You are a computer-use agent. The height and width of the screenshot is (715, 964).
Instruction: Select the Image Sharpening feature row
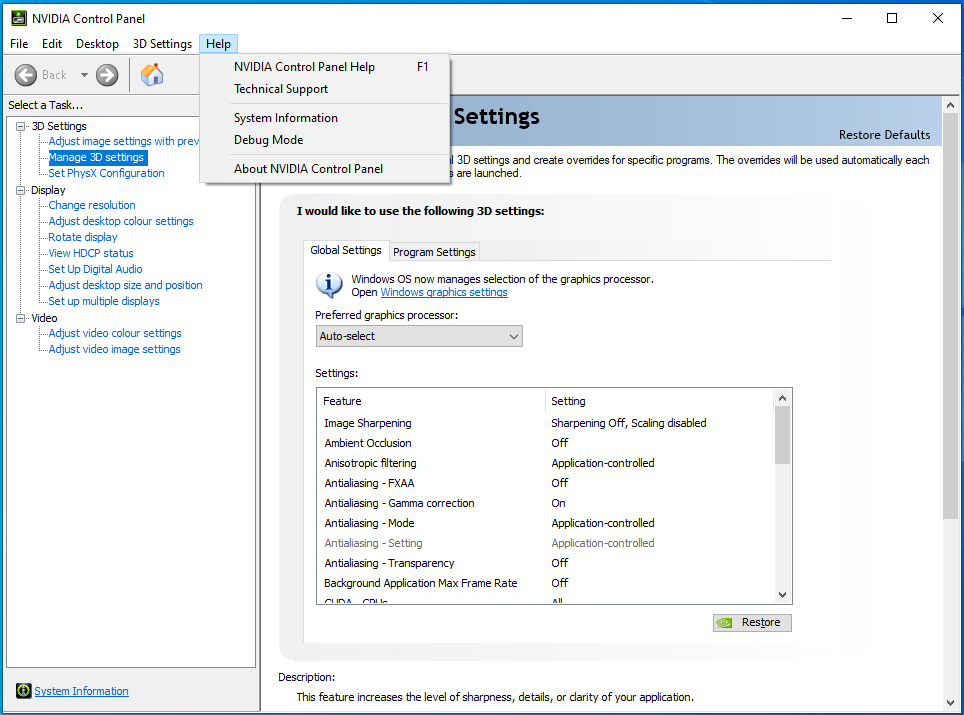coord(546,423)
